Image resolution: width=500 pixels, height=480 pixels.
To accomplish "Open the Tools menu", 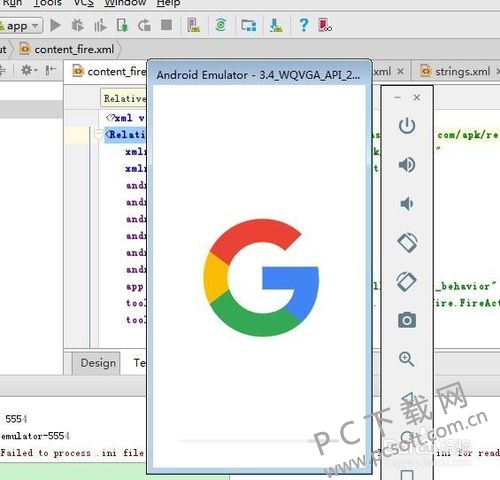I will (x=47, y=3).
